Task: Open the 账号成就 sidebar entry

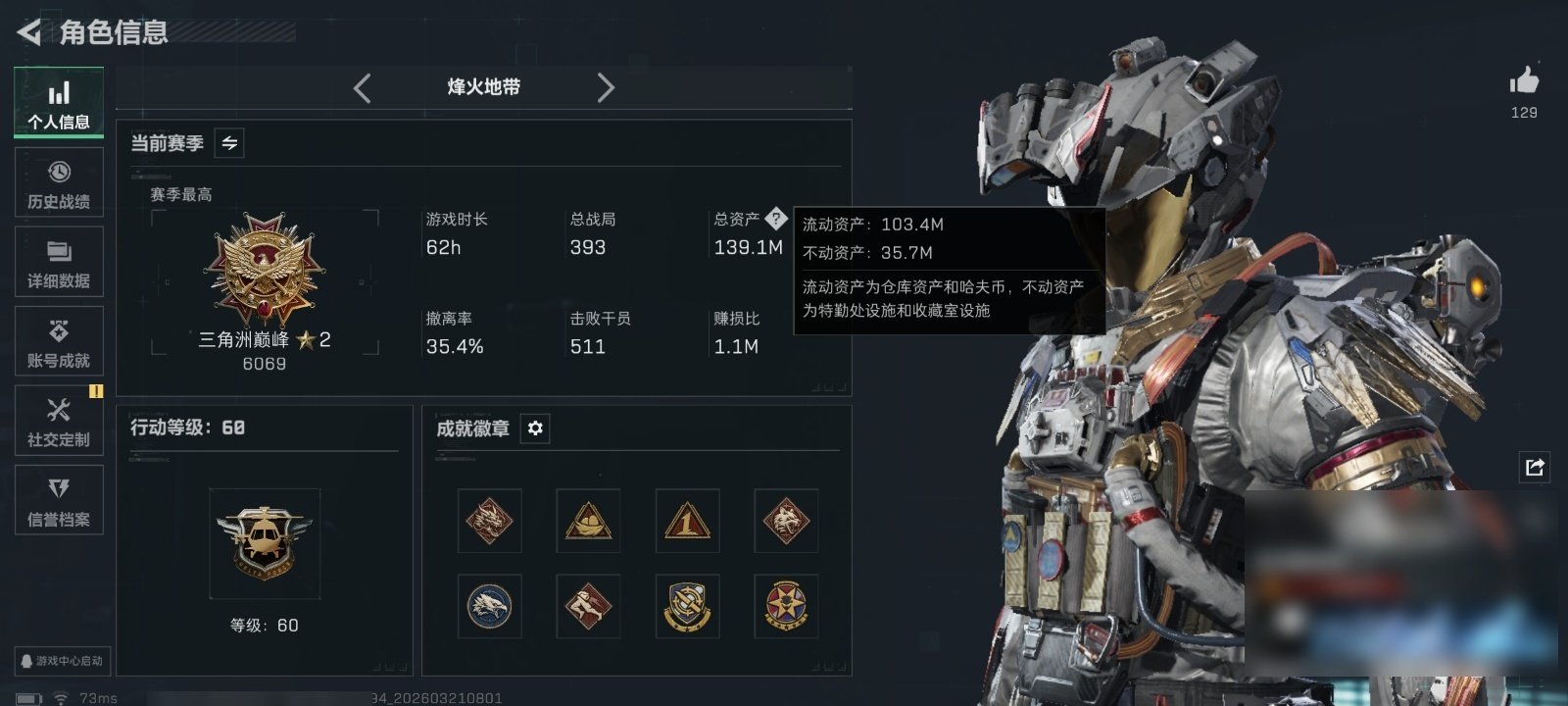Action: point(59,342)
